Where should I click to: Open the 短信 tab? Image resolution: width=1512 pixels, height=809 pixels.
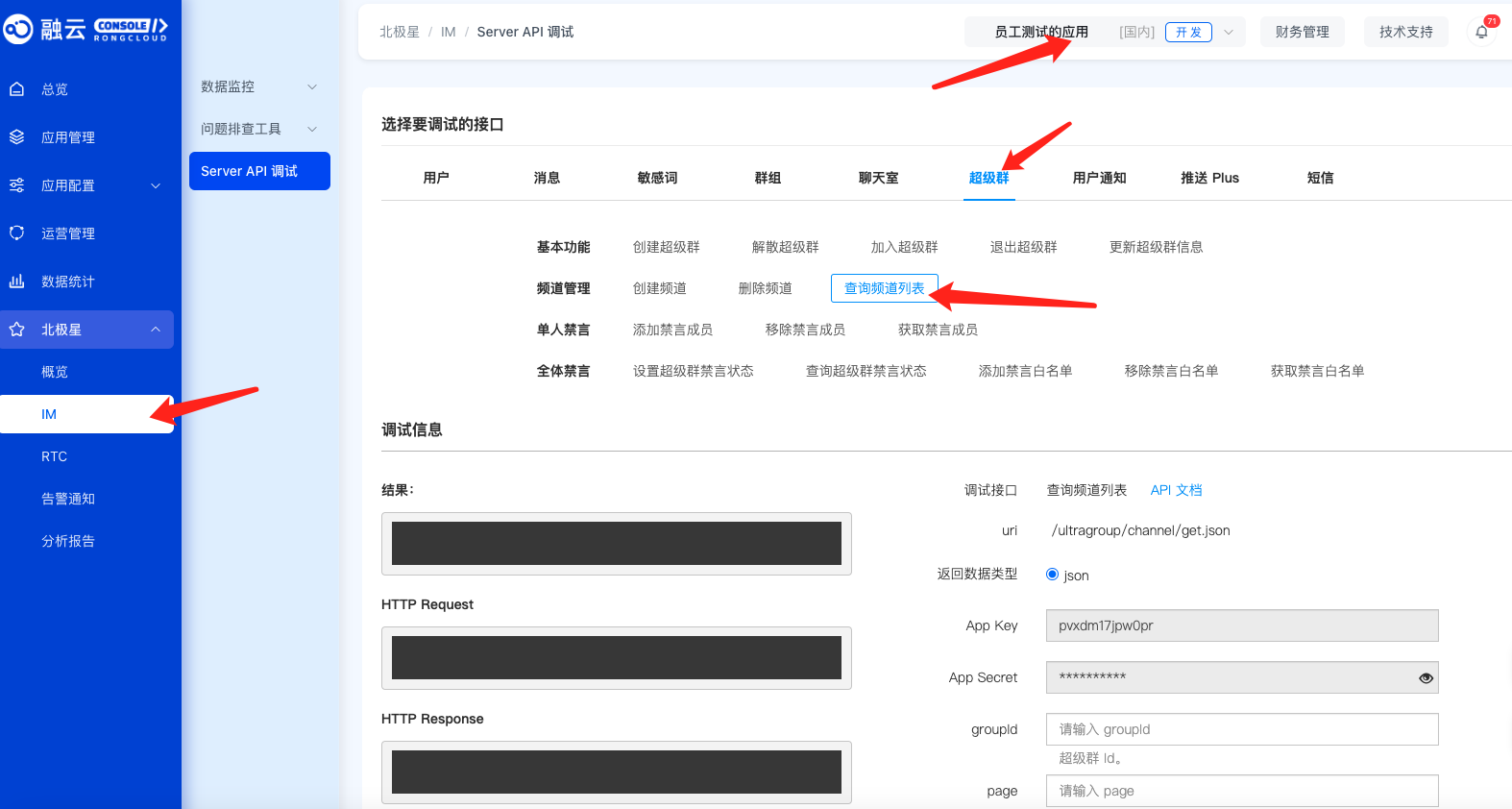tap(1320, 178)
